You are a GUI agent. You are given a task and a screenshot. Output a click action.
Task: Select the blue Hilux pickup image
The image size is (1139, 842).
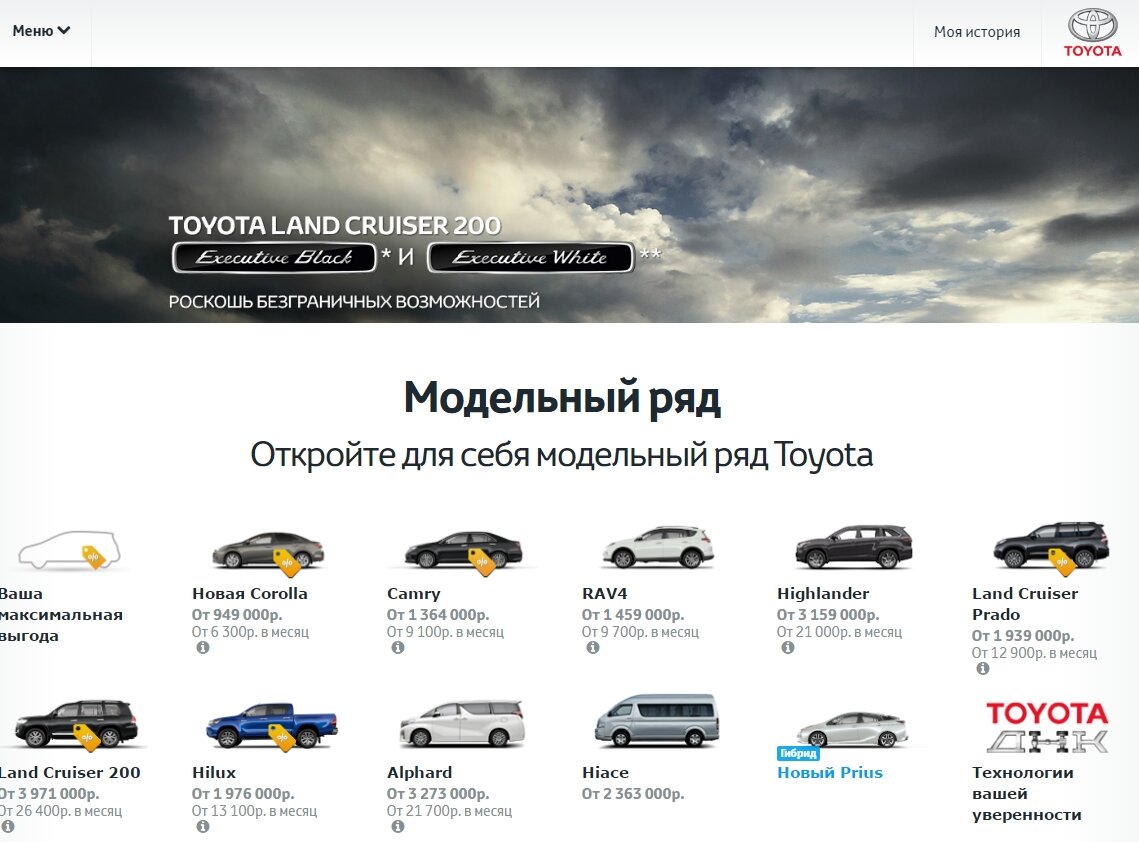(x=272, y=725)
